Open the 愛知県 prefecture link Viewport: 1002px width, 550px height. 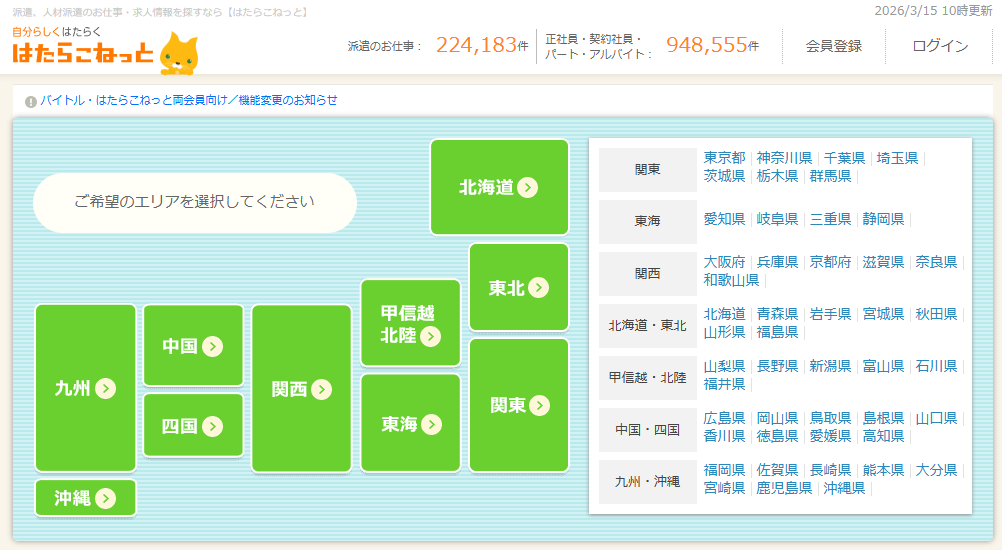pyautogui.click(x=724, y=219)
